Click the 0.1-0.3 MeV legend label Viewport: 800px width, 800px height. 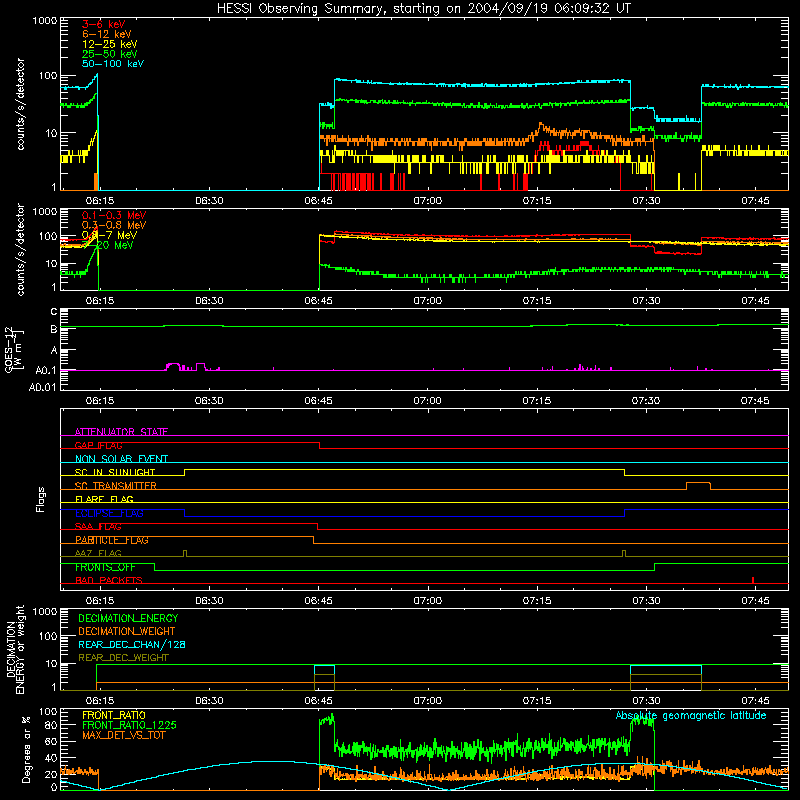[x=114, y=215]
